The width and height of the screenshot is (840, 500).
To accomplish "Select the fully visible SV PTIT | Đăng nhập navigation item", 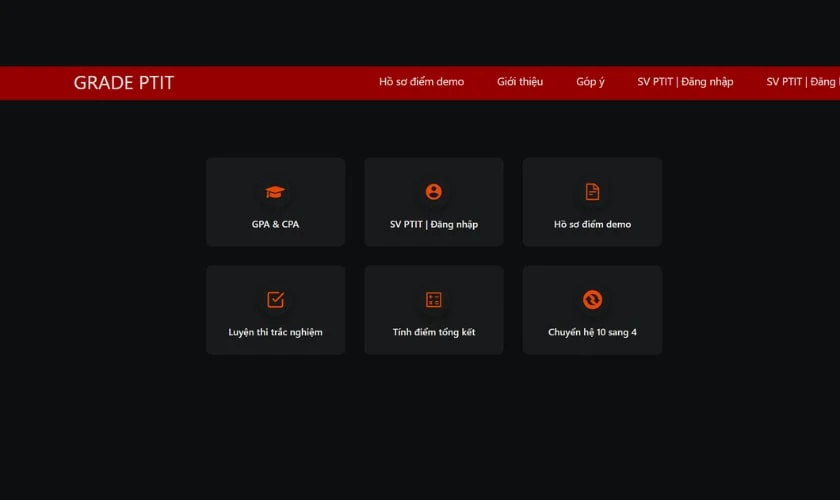I will 685,81.
